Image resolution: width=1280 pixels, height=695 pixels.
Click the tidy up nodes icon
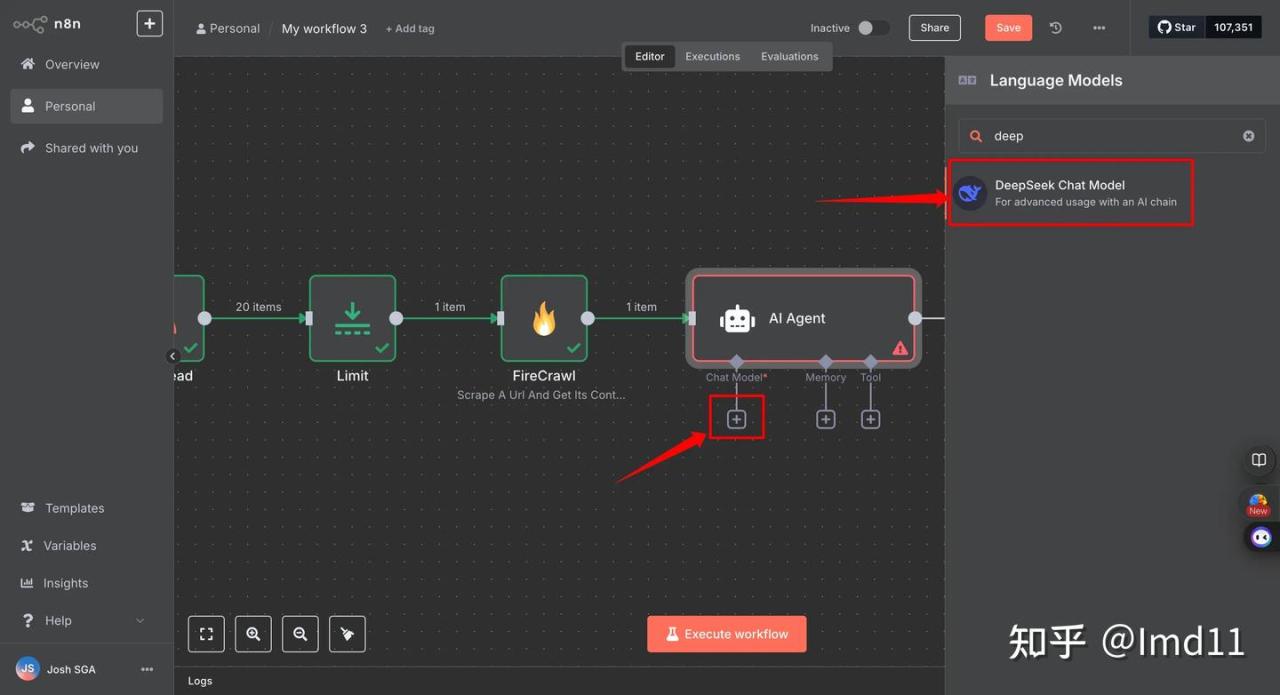[347, 634]
